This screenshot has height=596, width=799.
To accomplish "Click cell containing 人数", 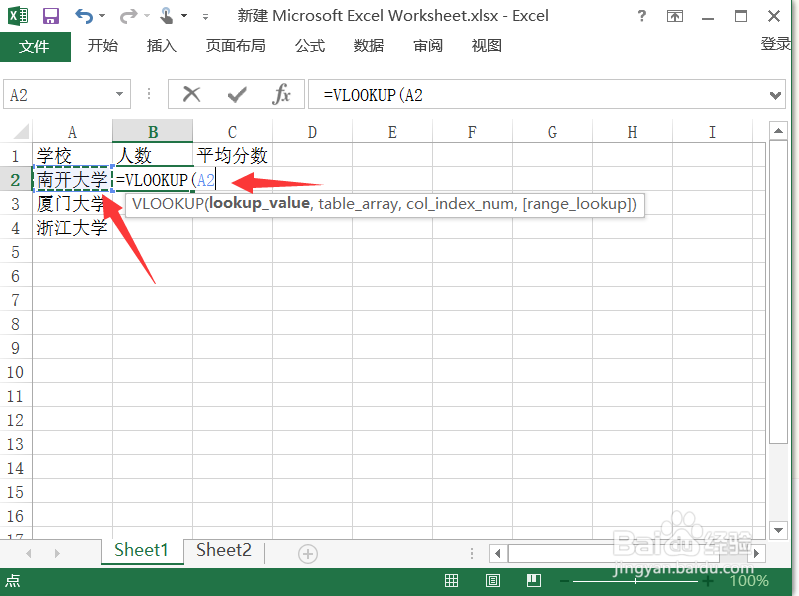I will click(x=153, y=155).
